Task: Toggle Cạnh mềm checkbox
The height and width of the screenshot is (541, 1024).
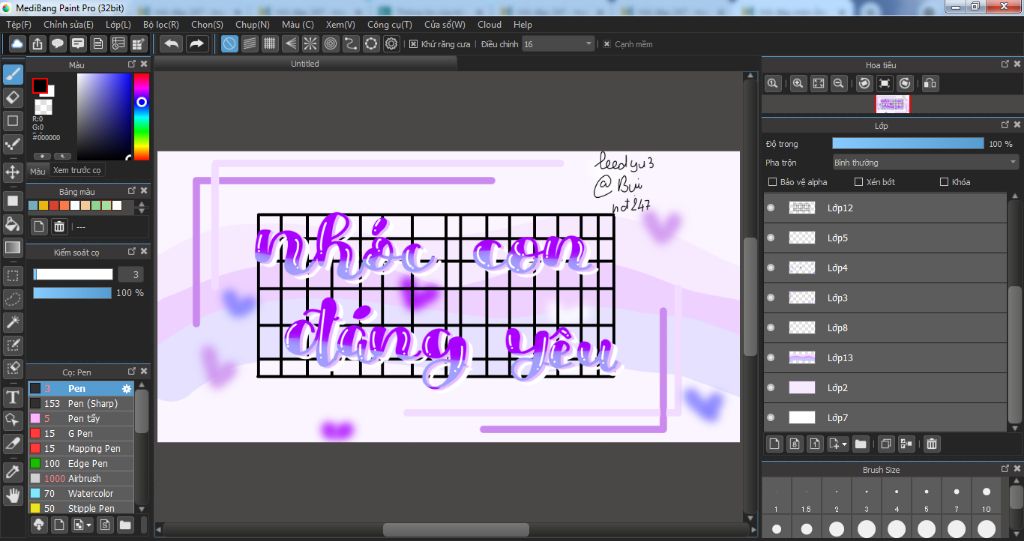Action: coord(607,44)
